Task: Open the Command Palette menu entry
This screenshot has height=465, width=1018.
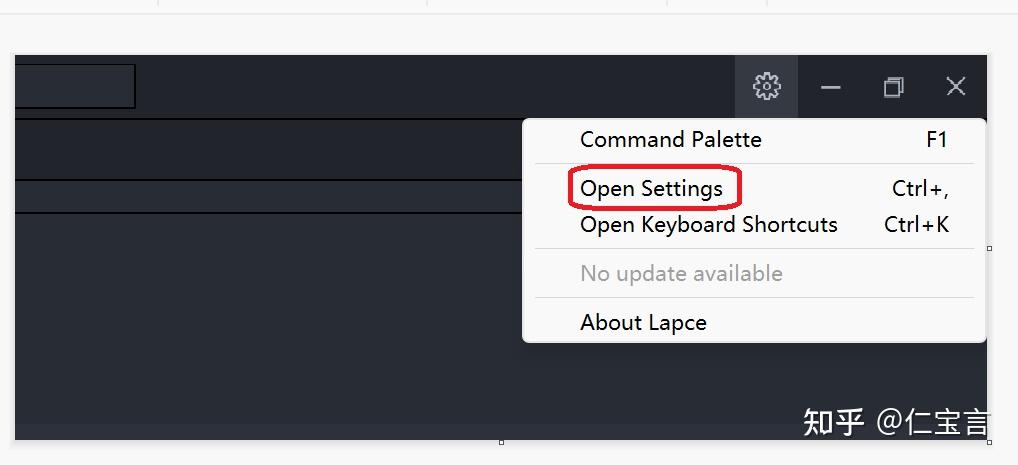Action: click(x=670, y=140)
